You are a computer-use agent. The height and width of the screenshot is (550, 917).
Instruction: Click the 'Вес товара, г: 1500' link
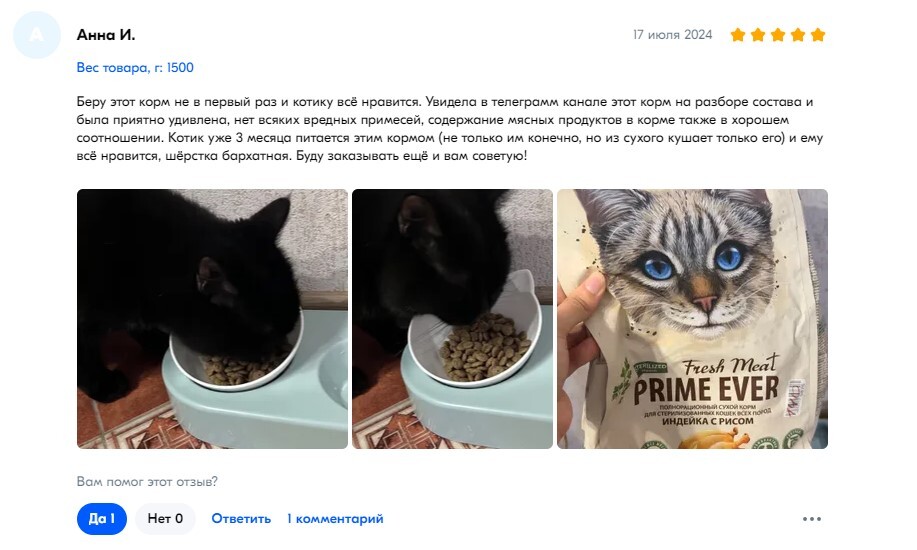point(135,68)
